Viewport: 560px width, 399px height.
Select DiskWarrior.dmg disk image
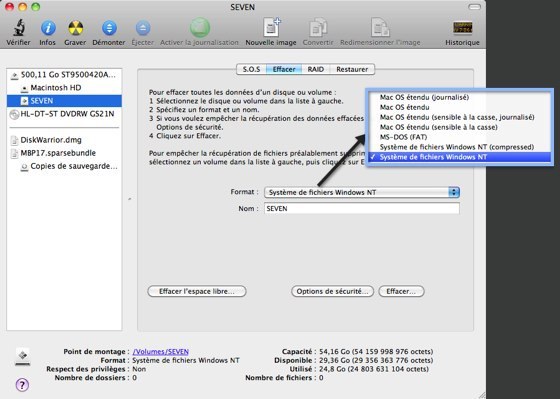point(64,140)
